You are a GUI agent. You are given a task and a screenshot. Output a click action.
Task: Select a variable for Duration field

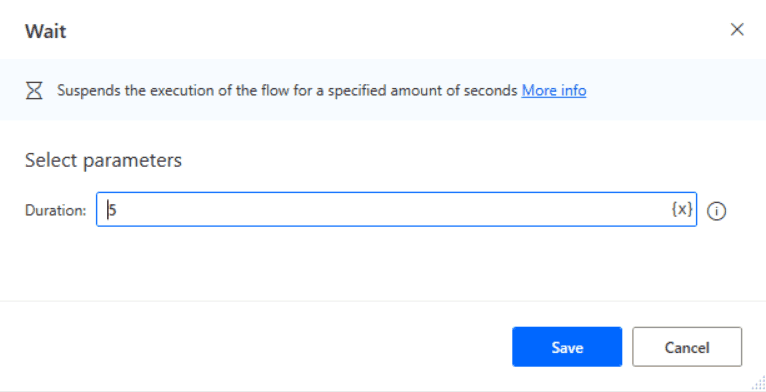click(682, 210)
